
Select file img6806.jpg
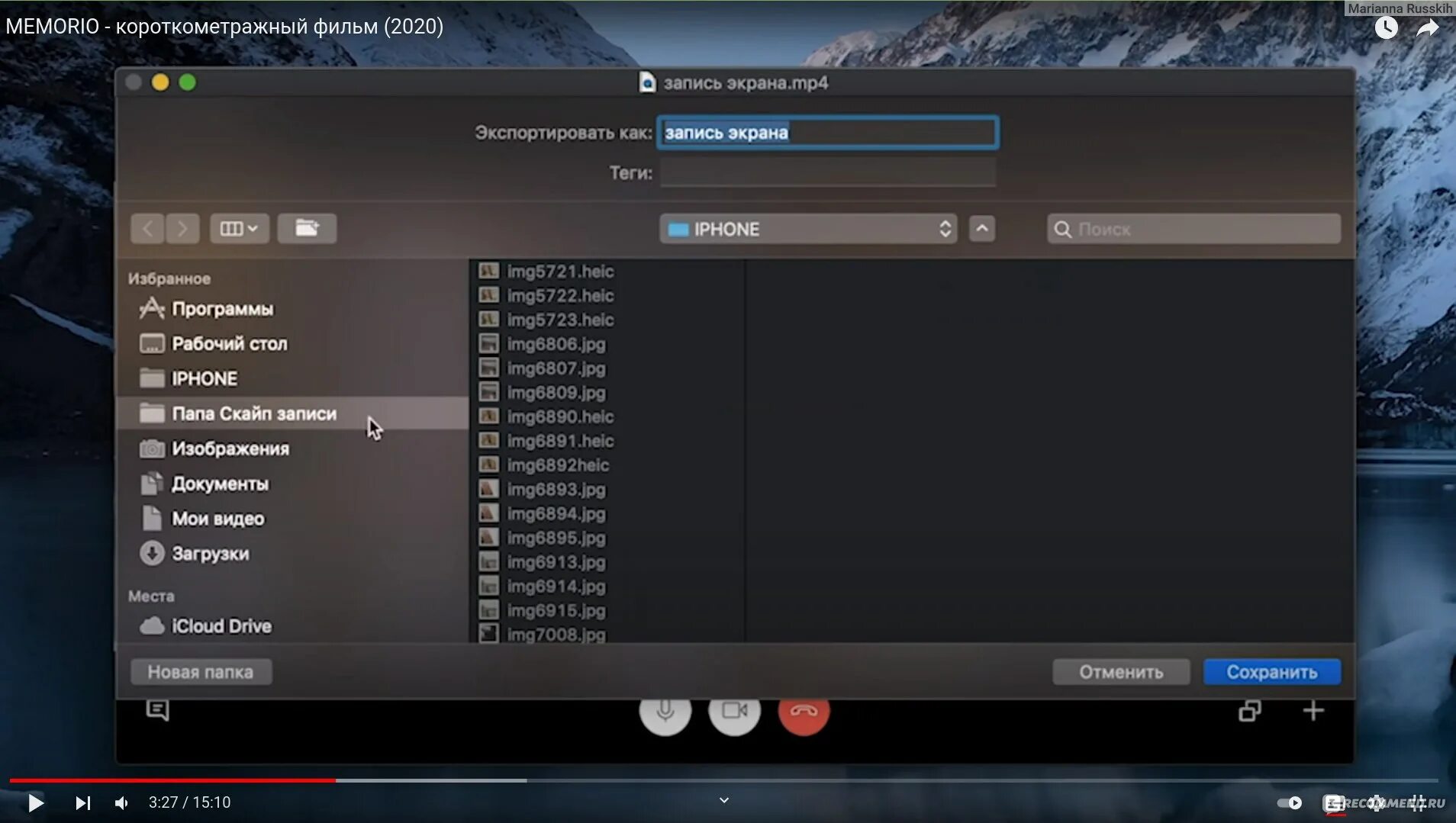(556, 344)
